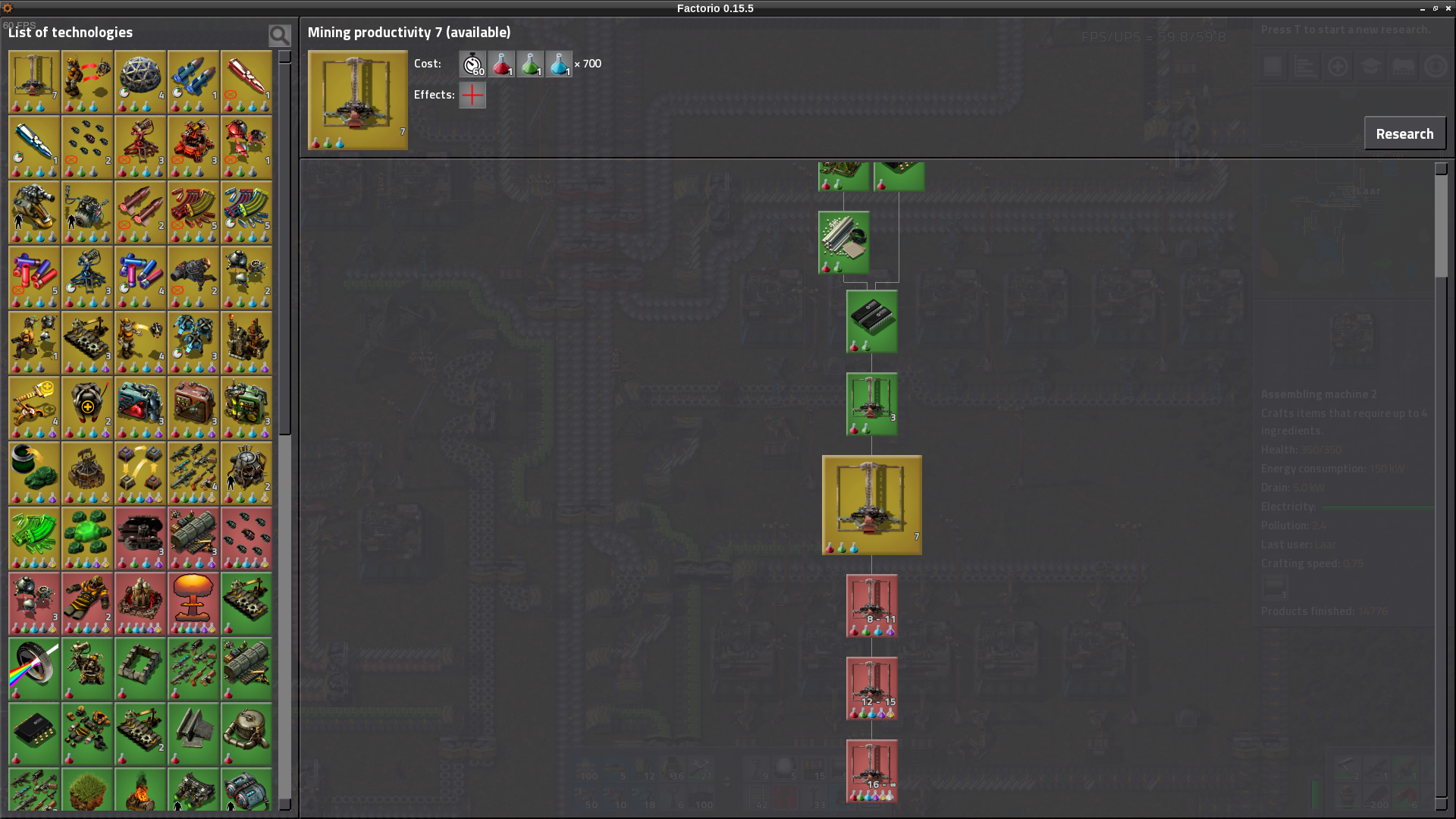Select Cannon shell damage 5 technology
1456x819 pixels.
pyautogui.click(x=193, y=212)
